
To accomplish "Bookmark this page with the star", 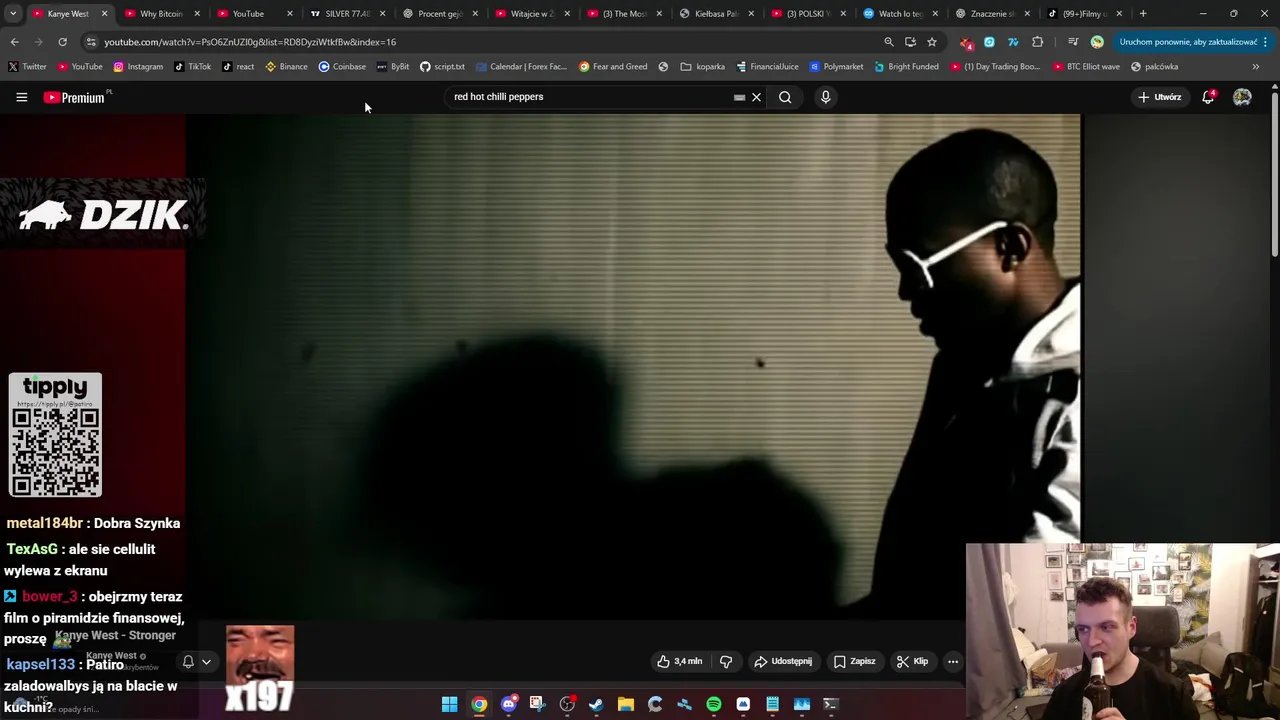I will 932,42.
